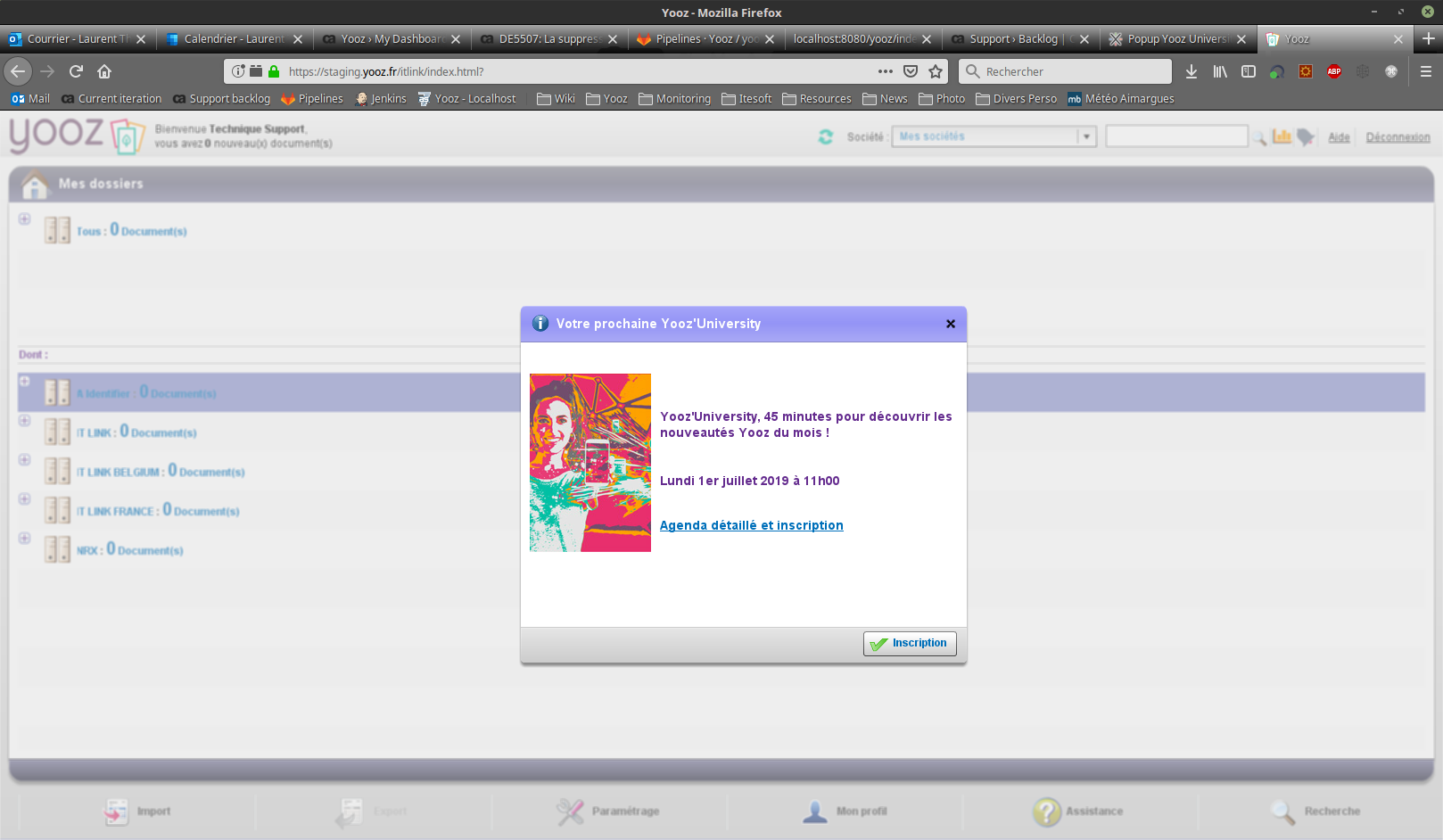
Task: Open the Wiki bookmarks folder
Action: pos(556,99)
